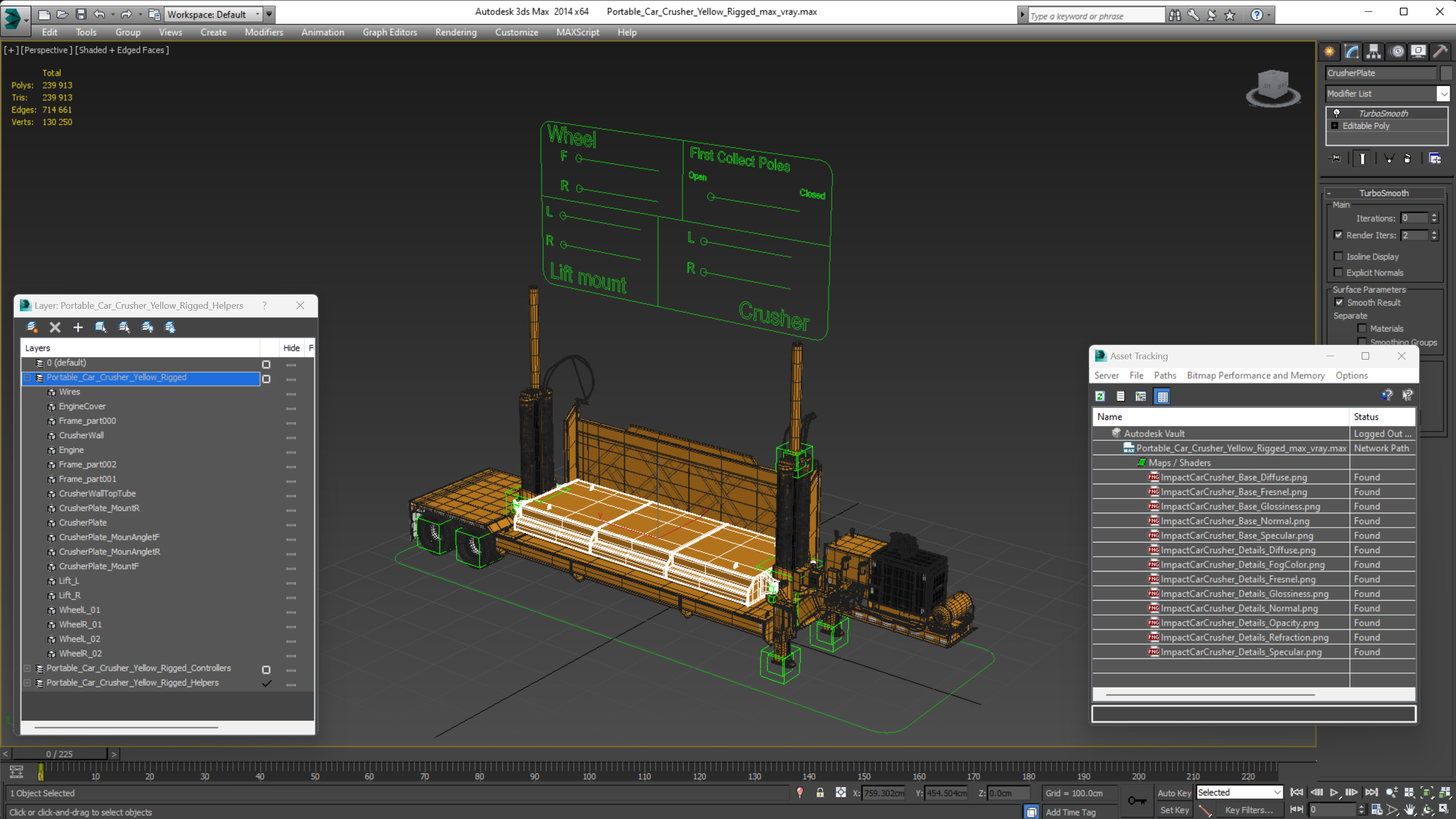Screen dimensions: 1456x819
Task: Click Create New Layer icon in layer dialog
Action: coord(32,327)
